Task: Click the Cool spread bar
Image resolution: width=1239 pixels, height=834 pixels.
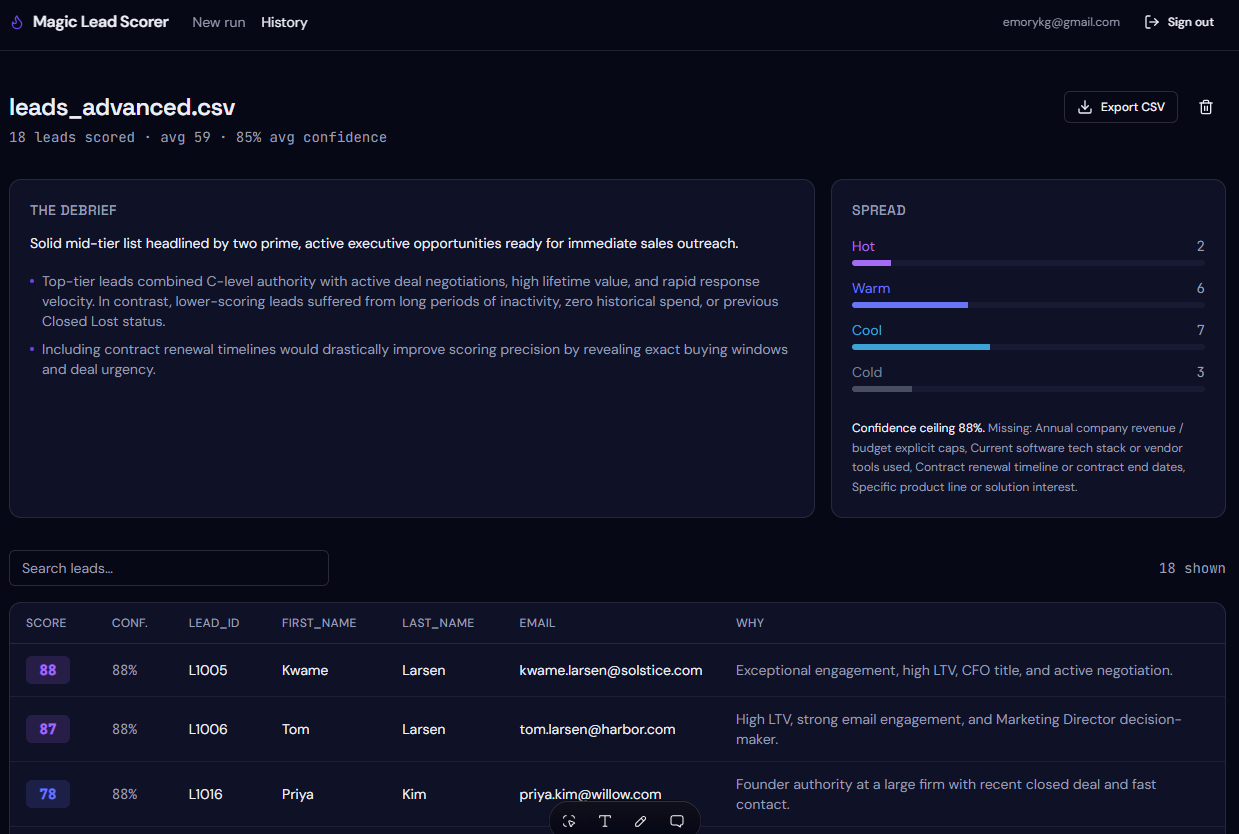Action: point(1028,347)
